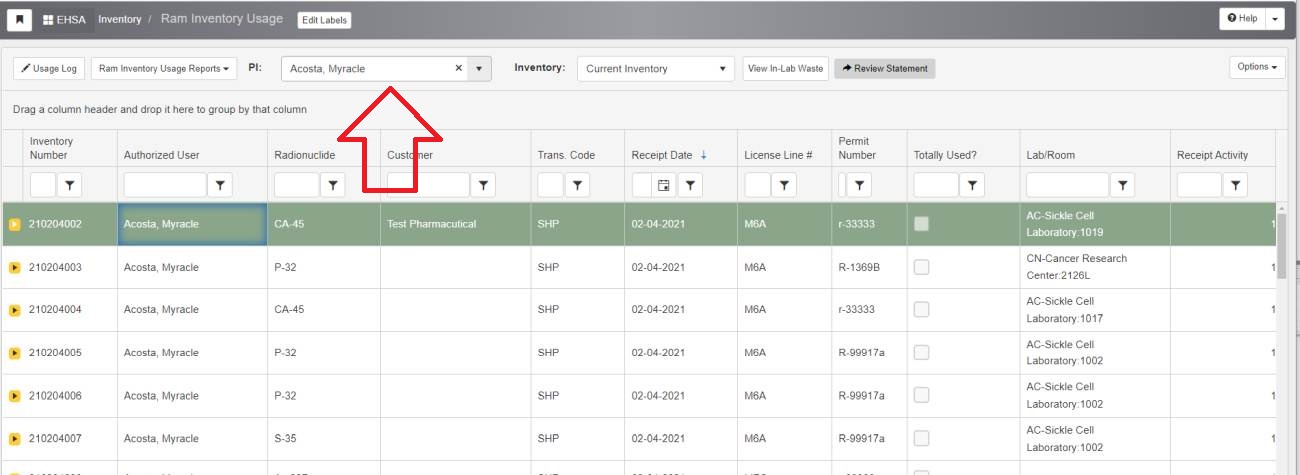Click the Lab/Room column filter icon

click(x=1123, y=185)
